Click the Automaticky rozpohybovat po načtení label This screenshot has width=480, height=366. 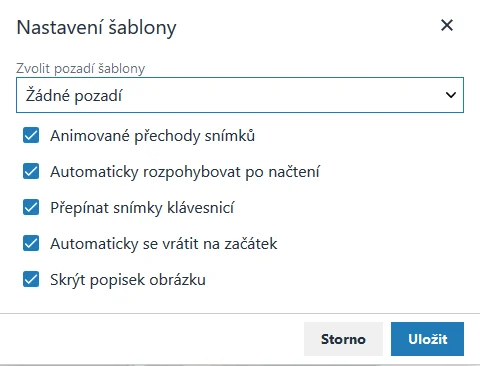[x=185, y=172]
